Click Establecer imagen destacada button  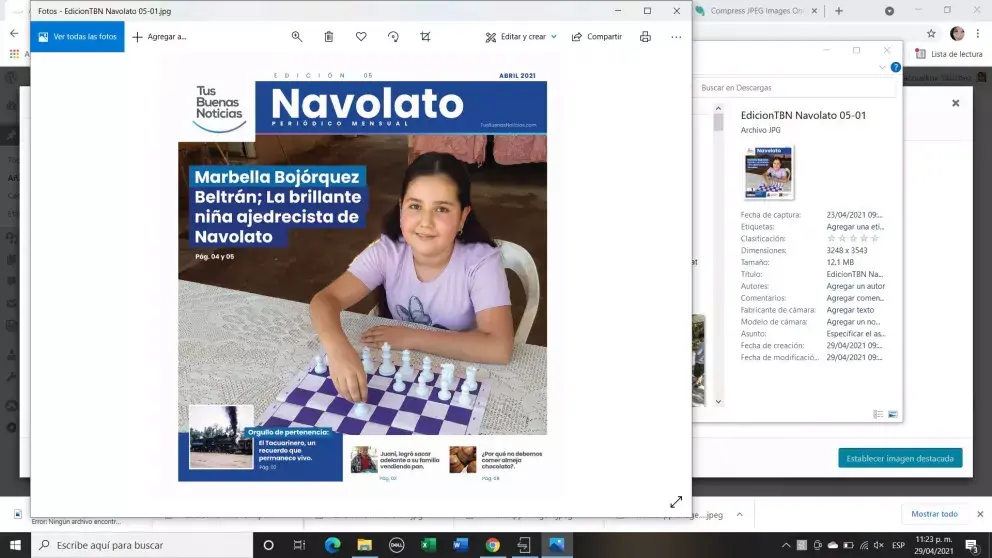pos(900,458)
